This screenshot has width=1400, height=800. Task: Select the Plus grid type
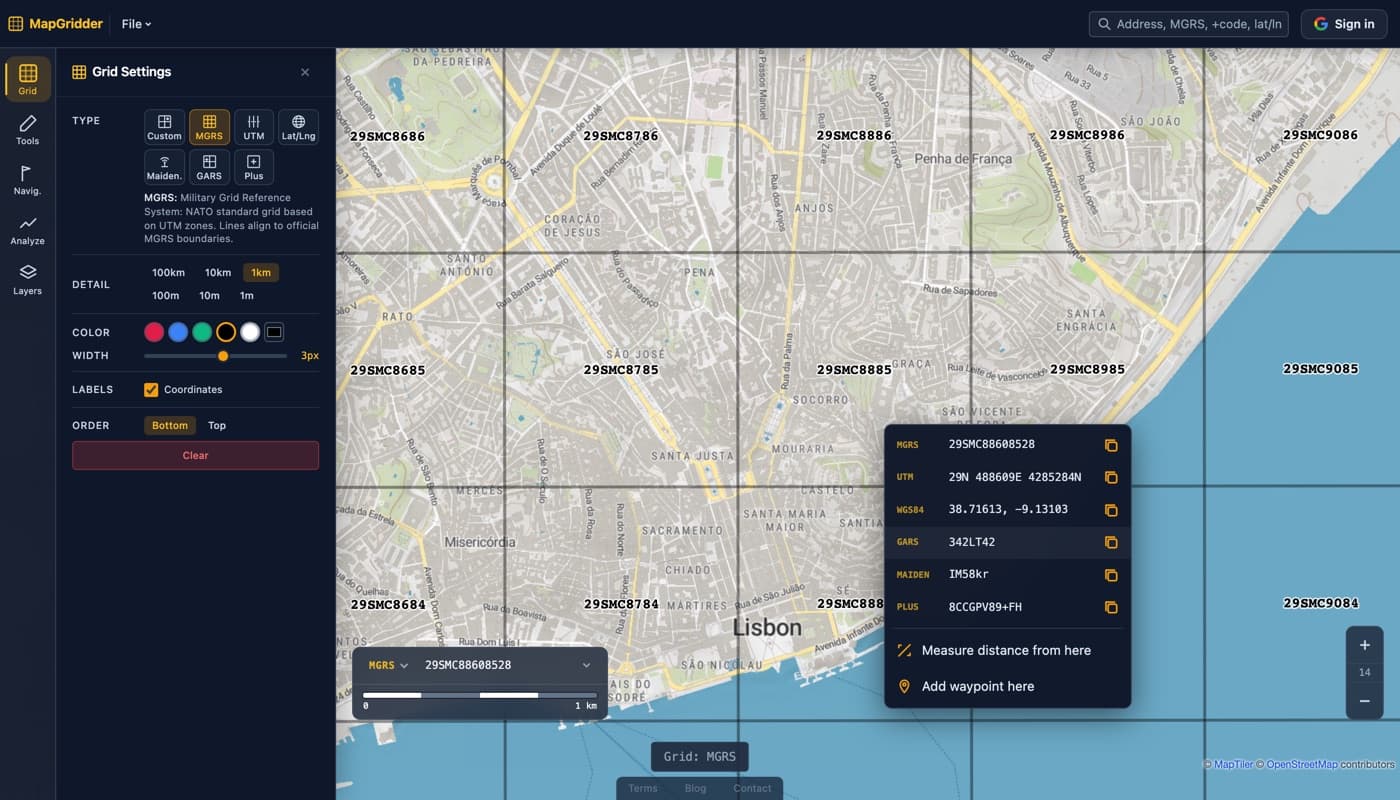254,167
